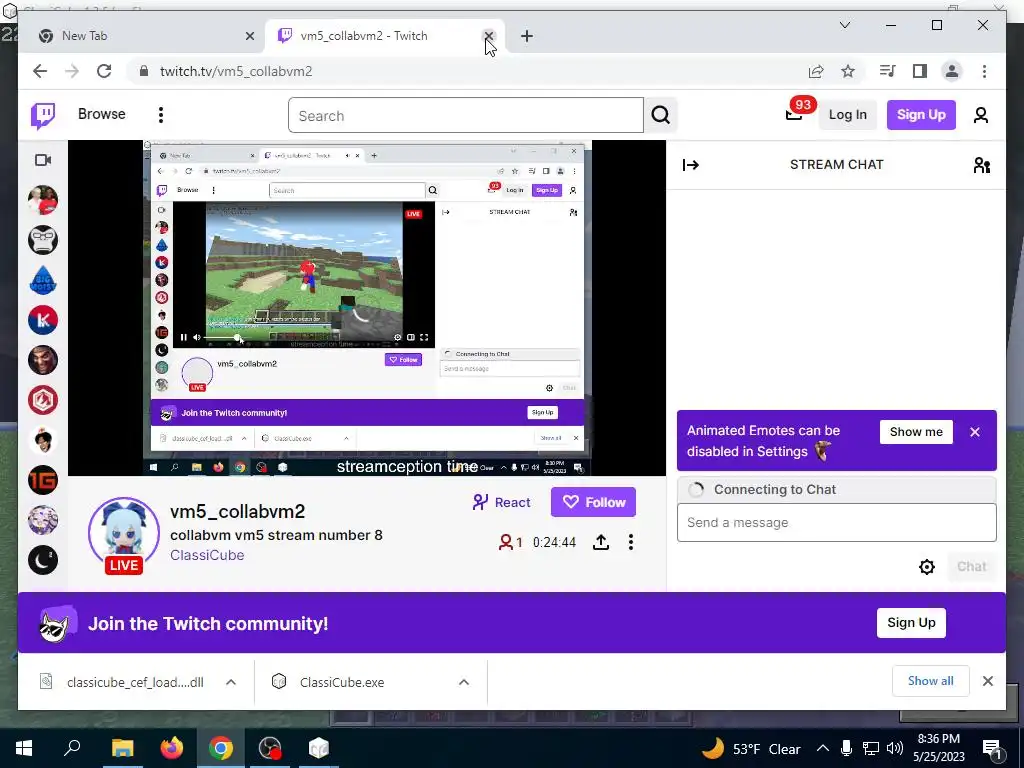Click the vm5_collabvm2 live avatar
1024x768 pixels.
coord(124,534)
